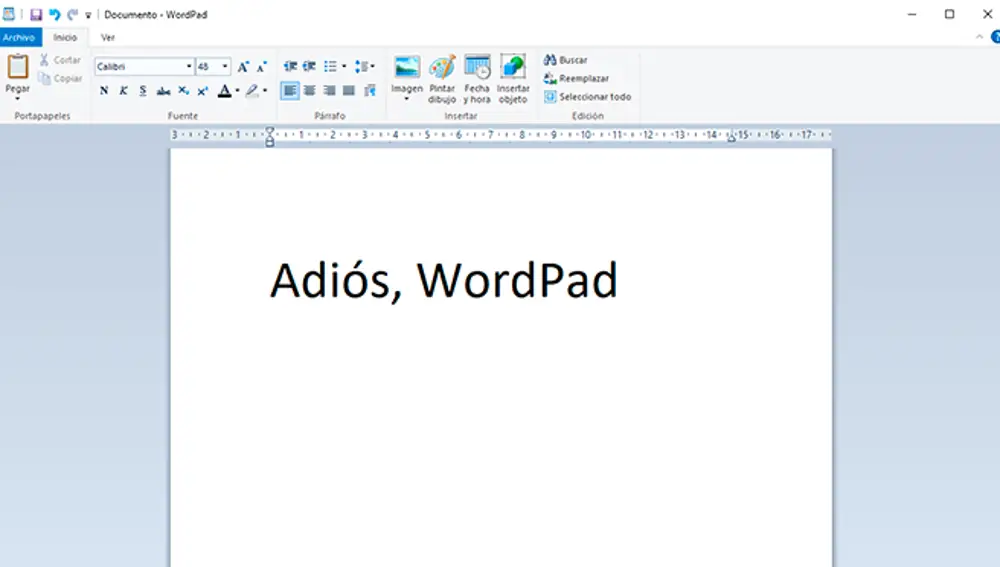The width and height of the screenshot is (1000, 567).
Task: Open the line spacing dropdown arrow
Action: pyautogui.click(x=372, y=66)
